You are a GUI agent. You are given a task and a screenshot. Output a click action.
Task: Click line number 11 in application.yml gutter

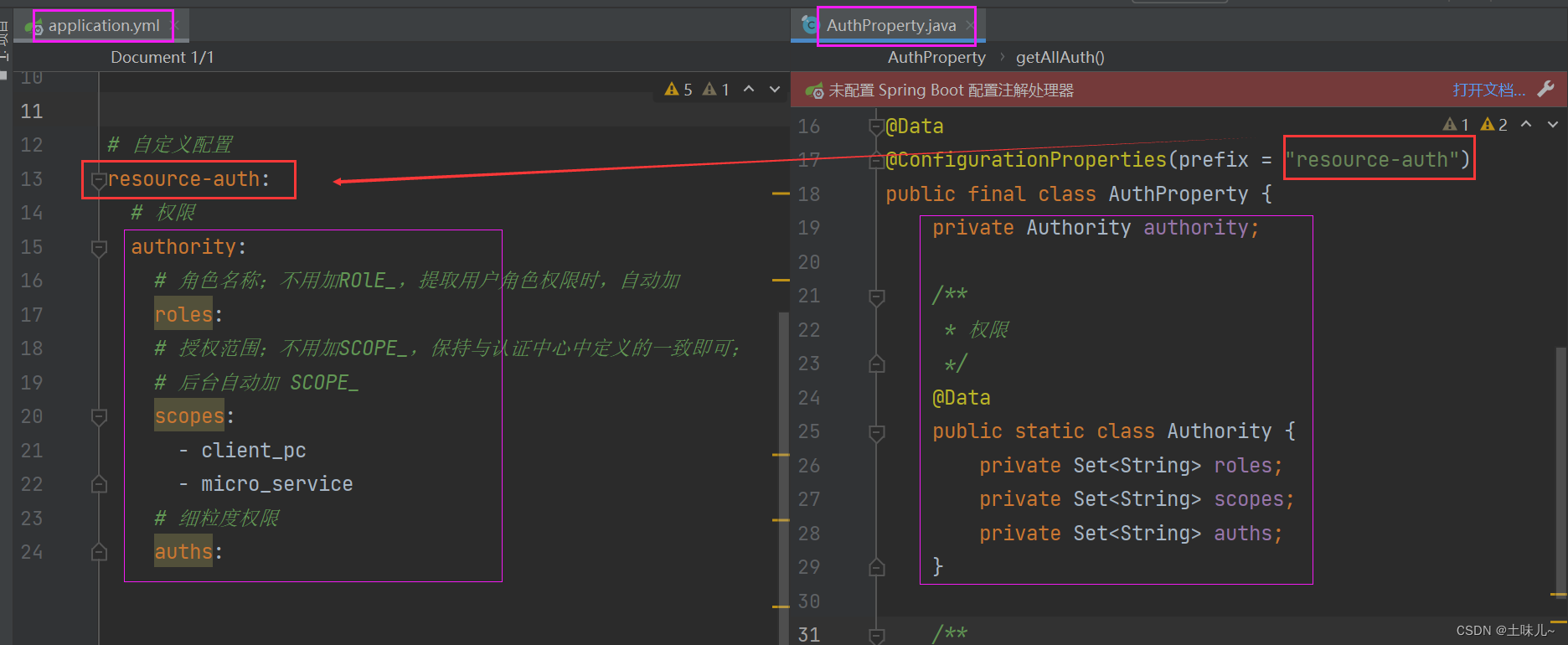point(32,111)
